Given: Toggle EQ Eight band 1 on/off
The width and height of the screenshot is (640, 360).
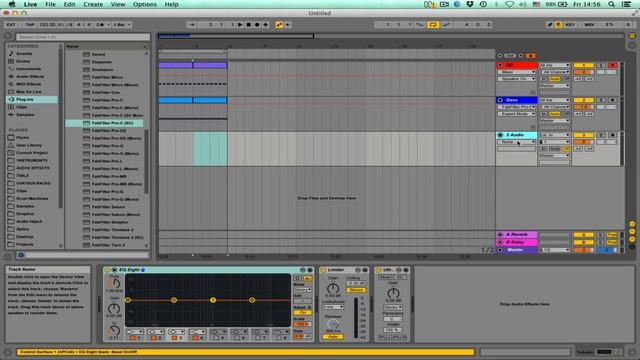Looking at the screenshot, I should [x=133, y=338].
